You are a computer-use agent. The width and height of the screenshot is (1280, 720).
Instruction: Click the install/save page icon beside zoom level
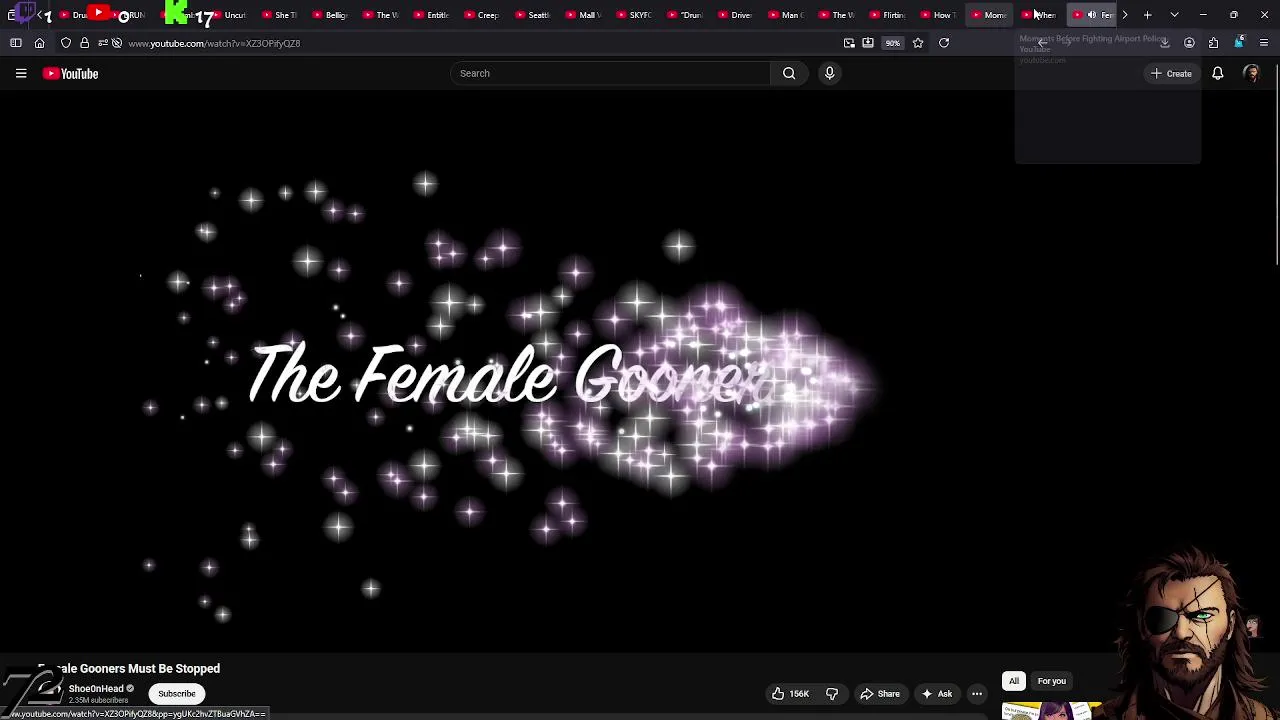(x=868, y=43)
